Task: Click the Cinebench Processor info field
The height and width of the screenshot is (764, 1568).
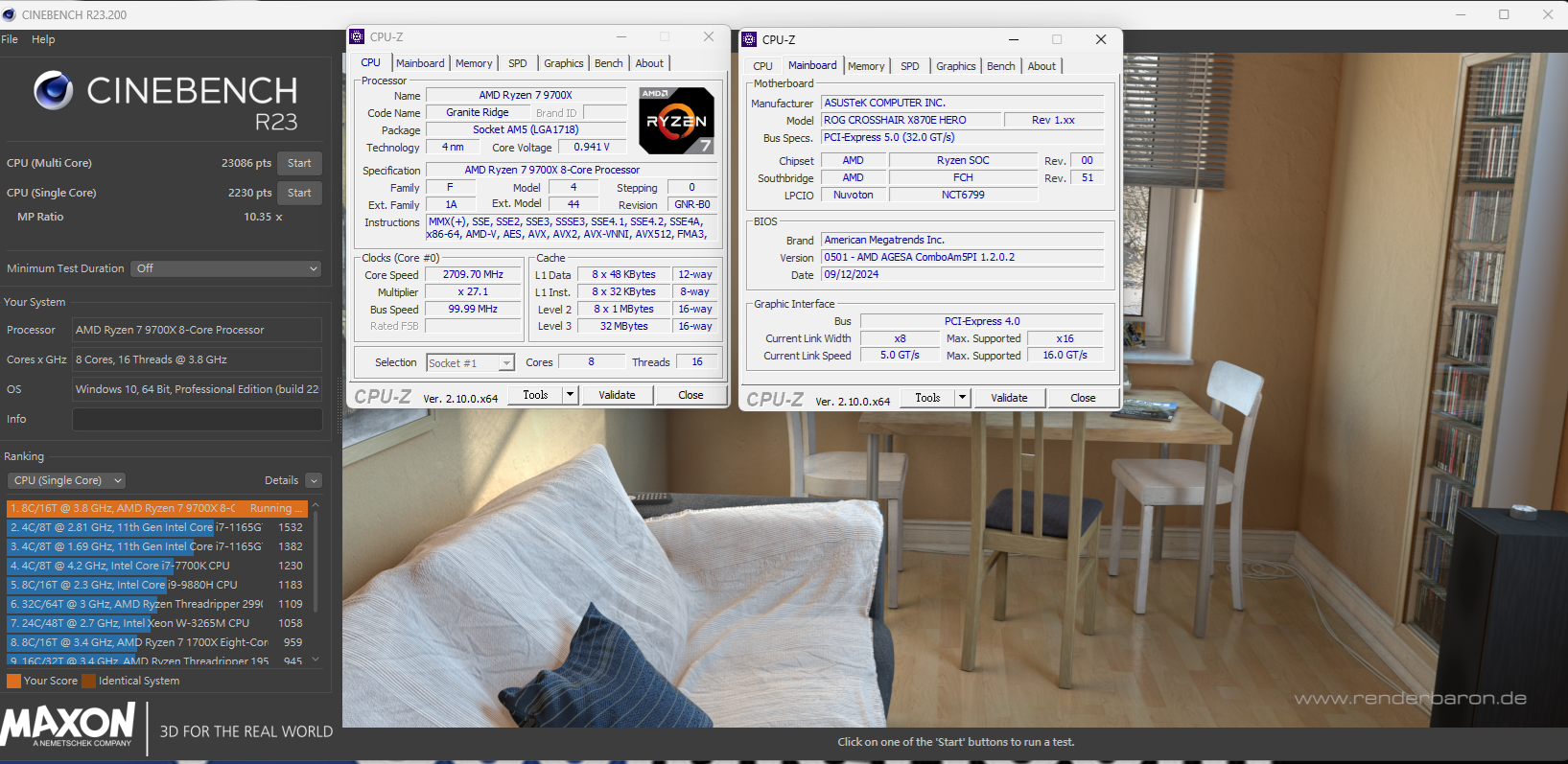Action: pyautogui.click(x=198, y=330)
